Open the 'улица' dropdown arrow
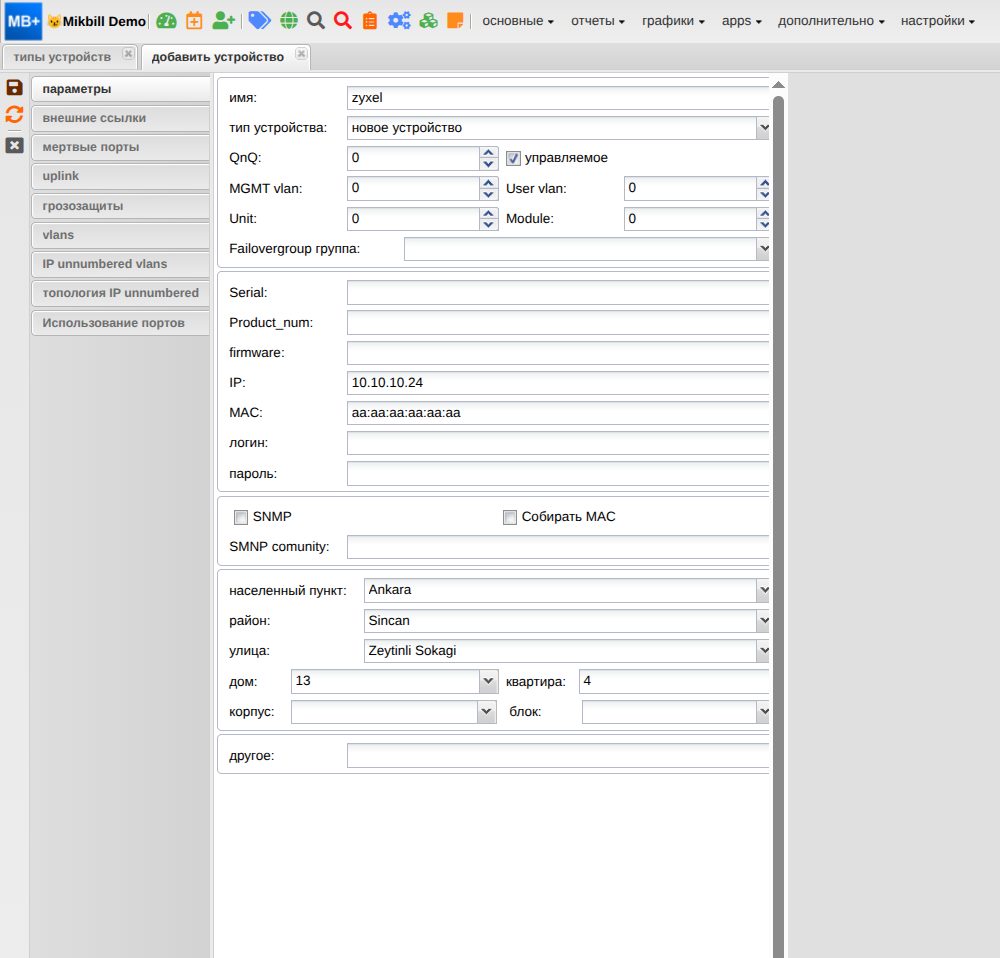 tap(763, 651)
